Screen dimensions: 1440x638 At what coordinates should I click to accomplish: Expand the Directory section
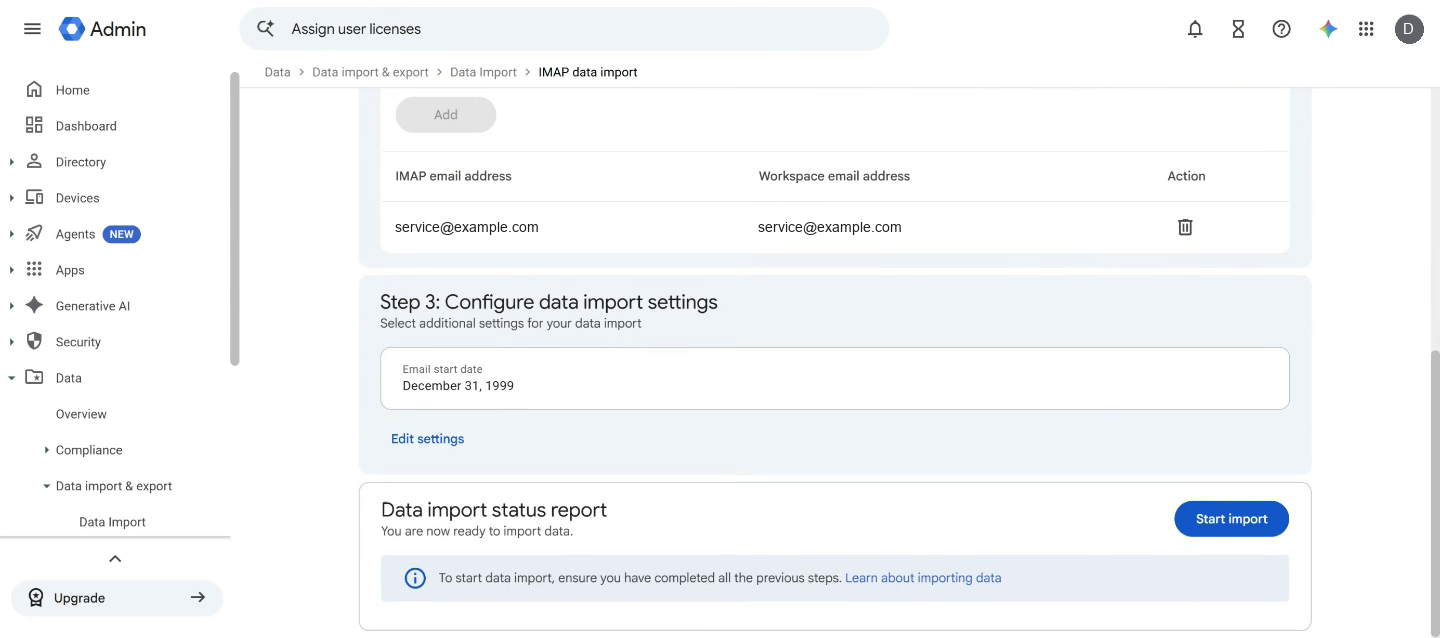[x=11, y=162]
